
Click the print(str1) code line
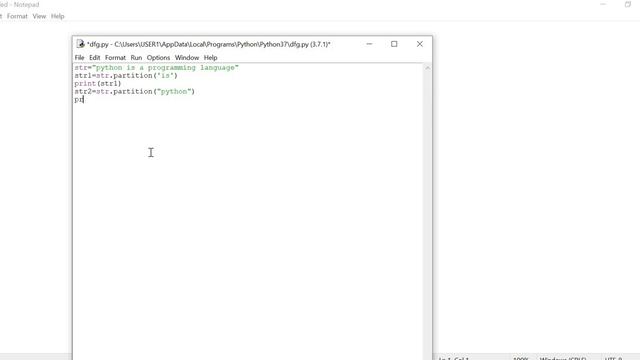pyautogui.click(x=98, y=83)
